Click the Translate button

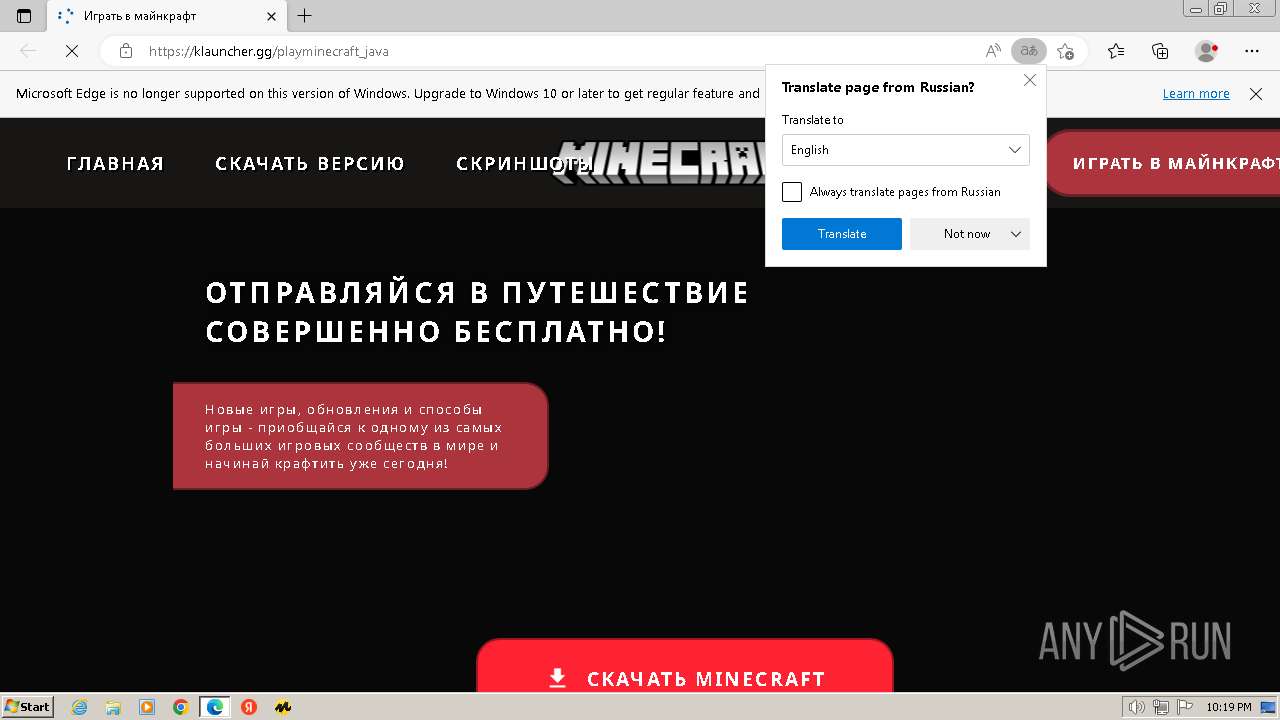coord(842,234)
